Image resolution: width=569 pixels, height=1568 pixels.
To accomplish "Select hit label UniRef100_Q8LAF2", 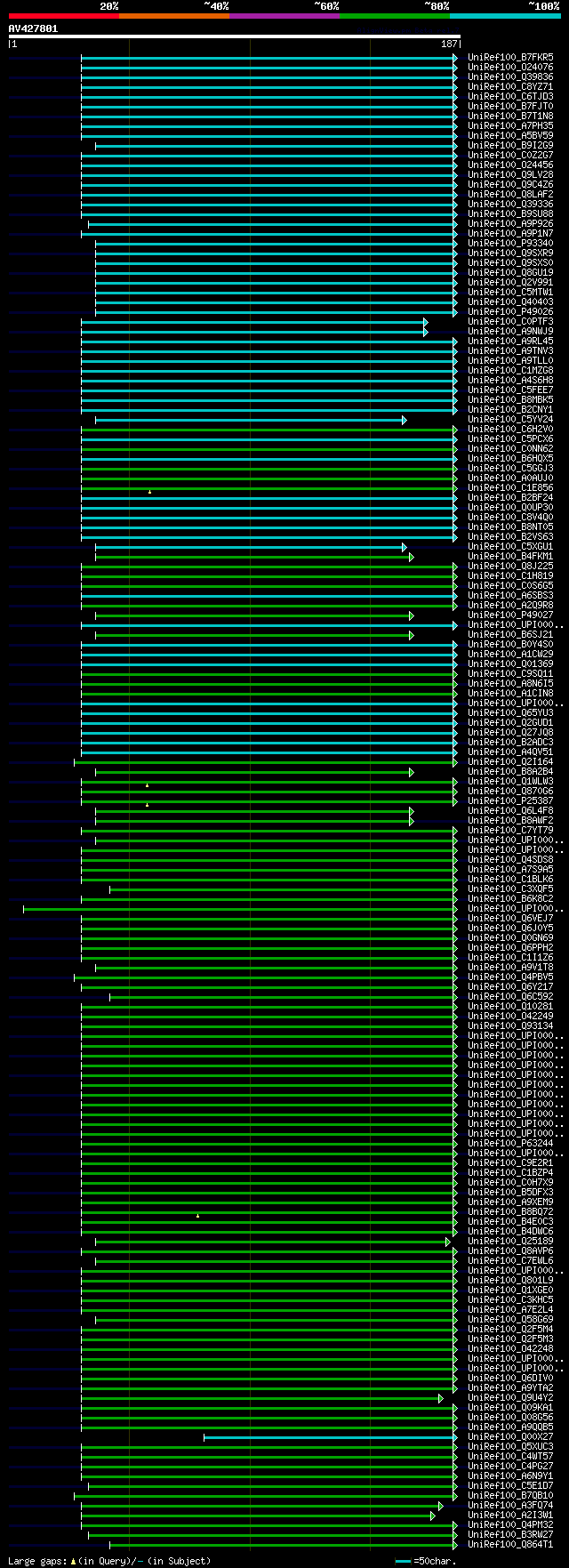I will (x=510, y=195).
